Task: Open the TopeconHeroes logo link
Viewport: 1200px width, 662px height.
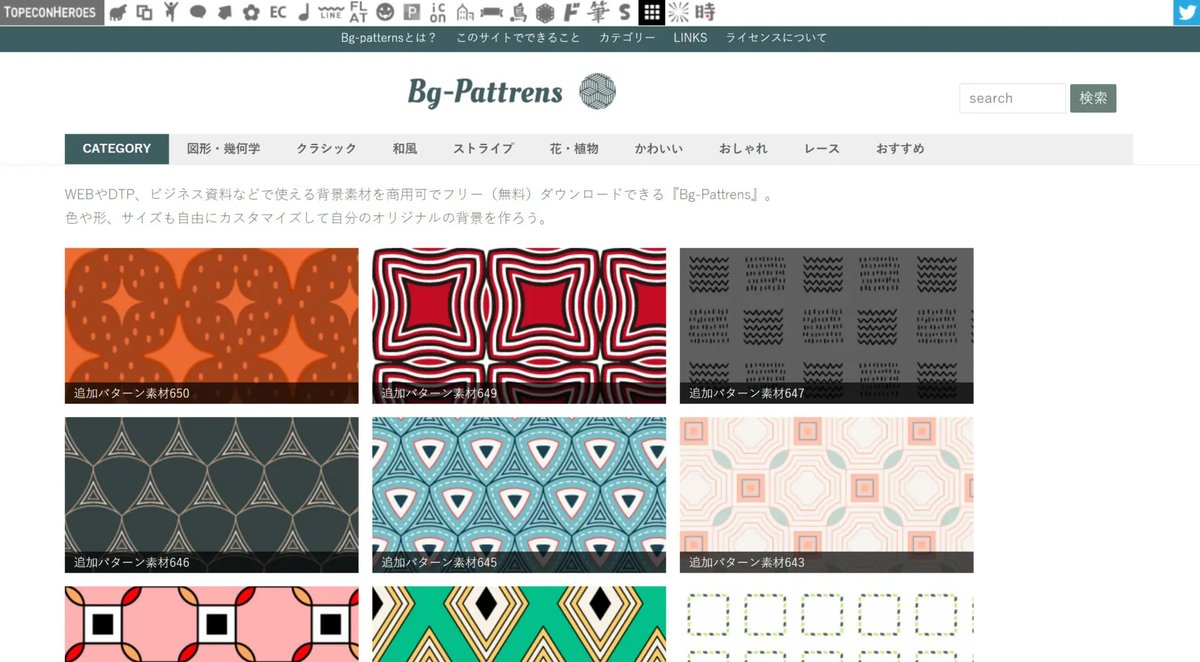Action: (x=52, y=12)
